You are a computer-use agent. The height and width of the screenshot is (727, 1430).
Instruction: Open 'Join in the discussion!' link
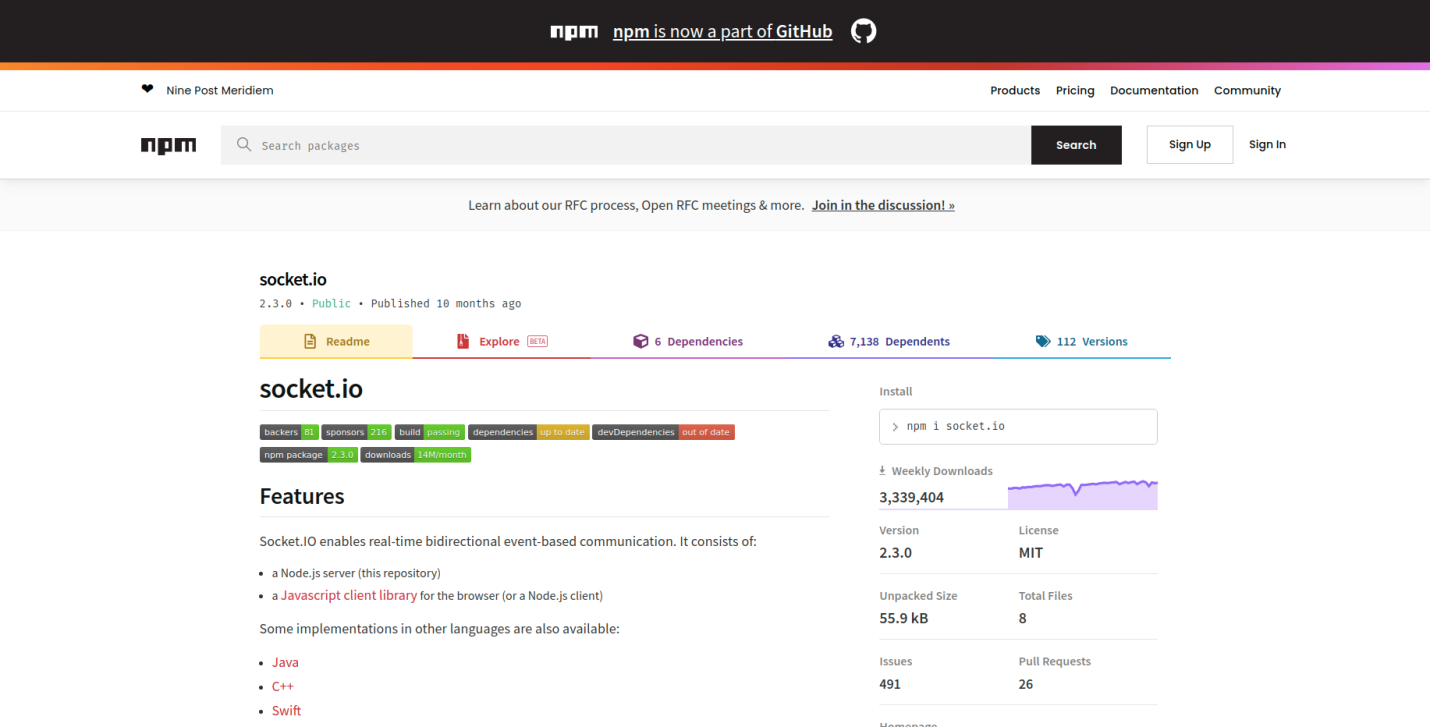click(x=883, y=205)
